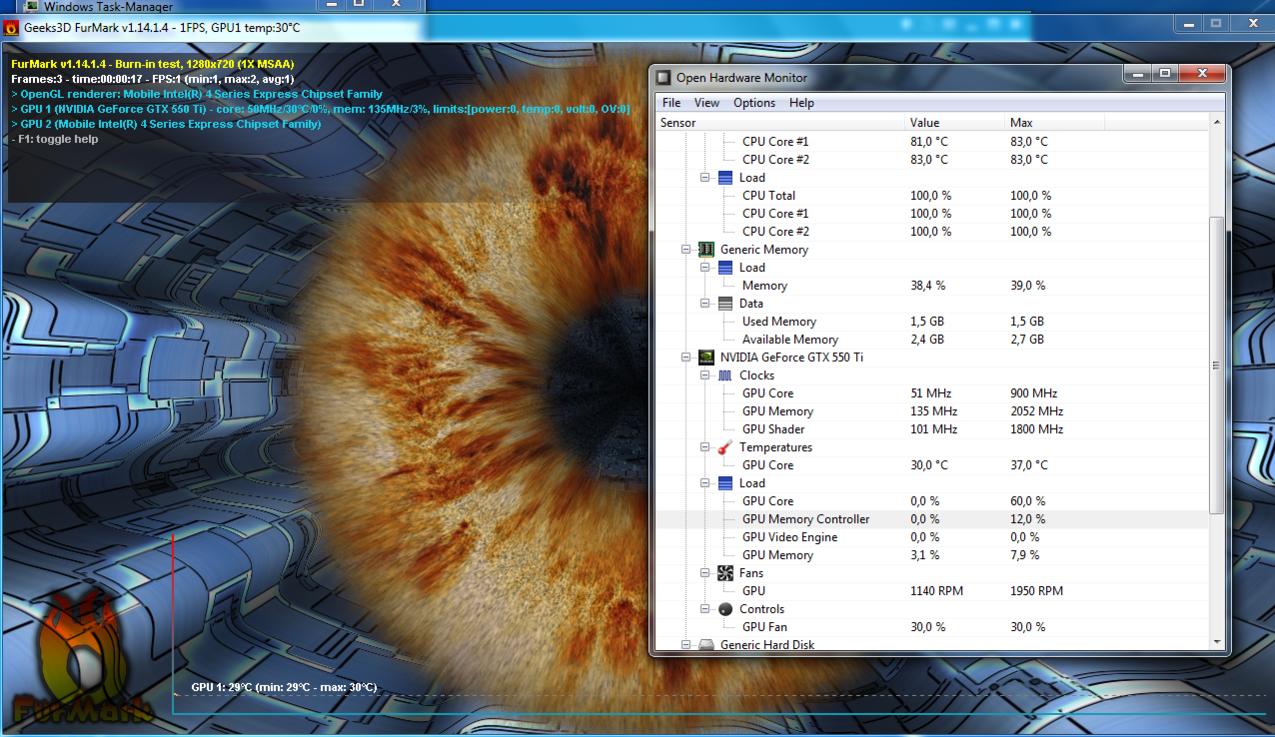1275x737 pixels.
Task: Collapse the memory Load group under Generic Memory
Action: point(705,268)
